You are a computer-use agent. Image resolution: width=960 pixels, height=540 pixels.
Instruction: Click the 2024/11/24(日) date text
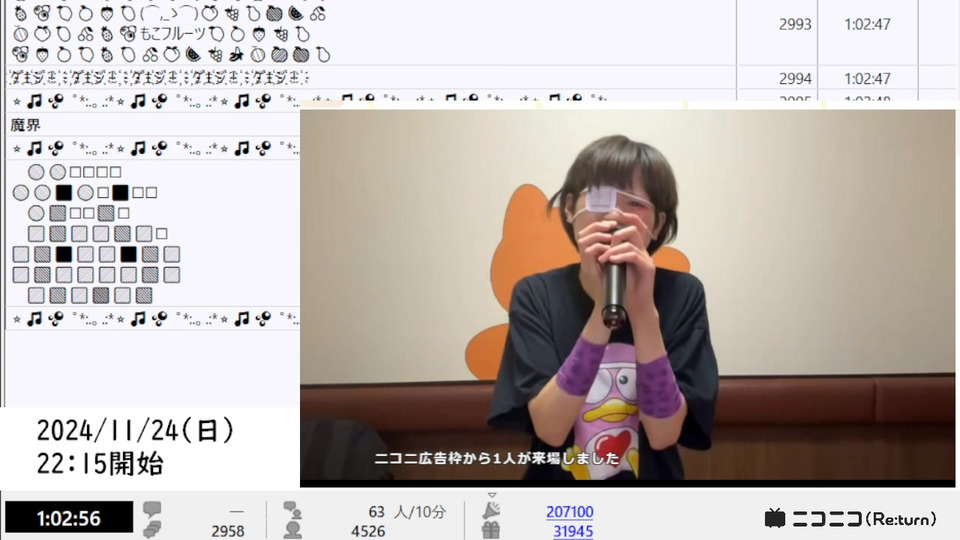[135, 431]
